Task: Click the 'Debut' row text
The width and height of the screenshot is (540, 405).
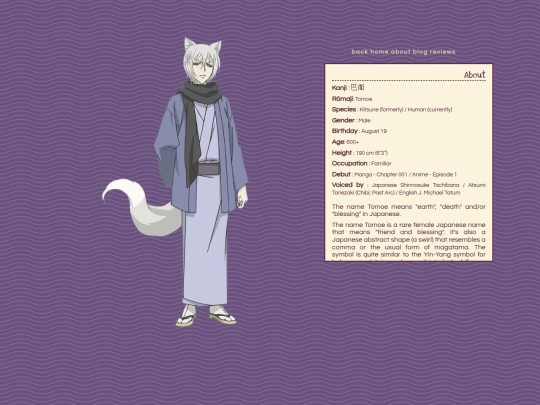Action: 394,174
